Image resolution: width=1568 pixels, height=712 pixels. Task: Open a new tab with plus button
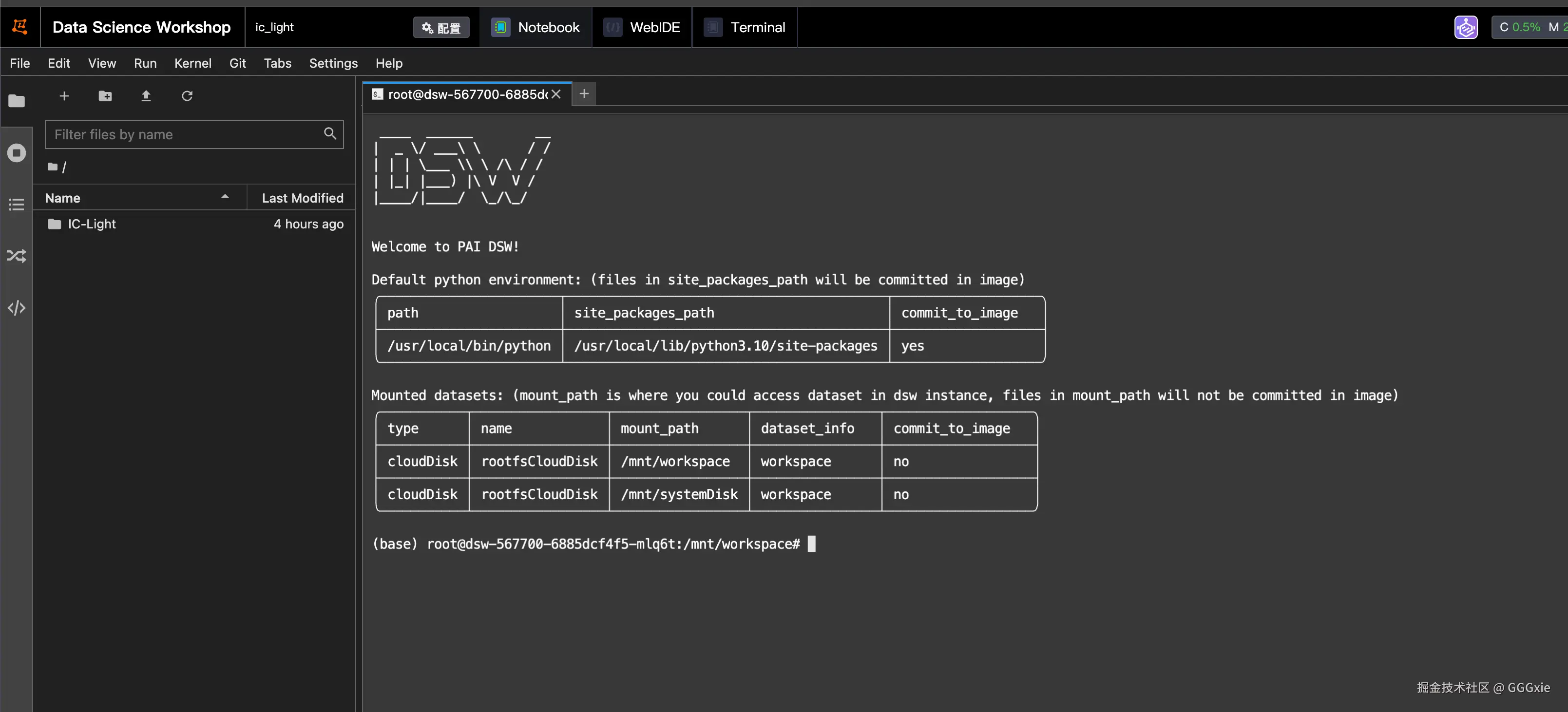tap(584, 94)
